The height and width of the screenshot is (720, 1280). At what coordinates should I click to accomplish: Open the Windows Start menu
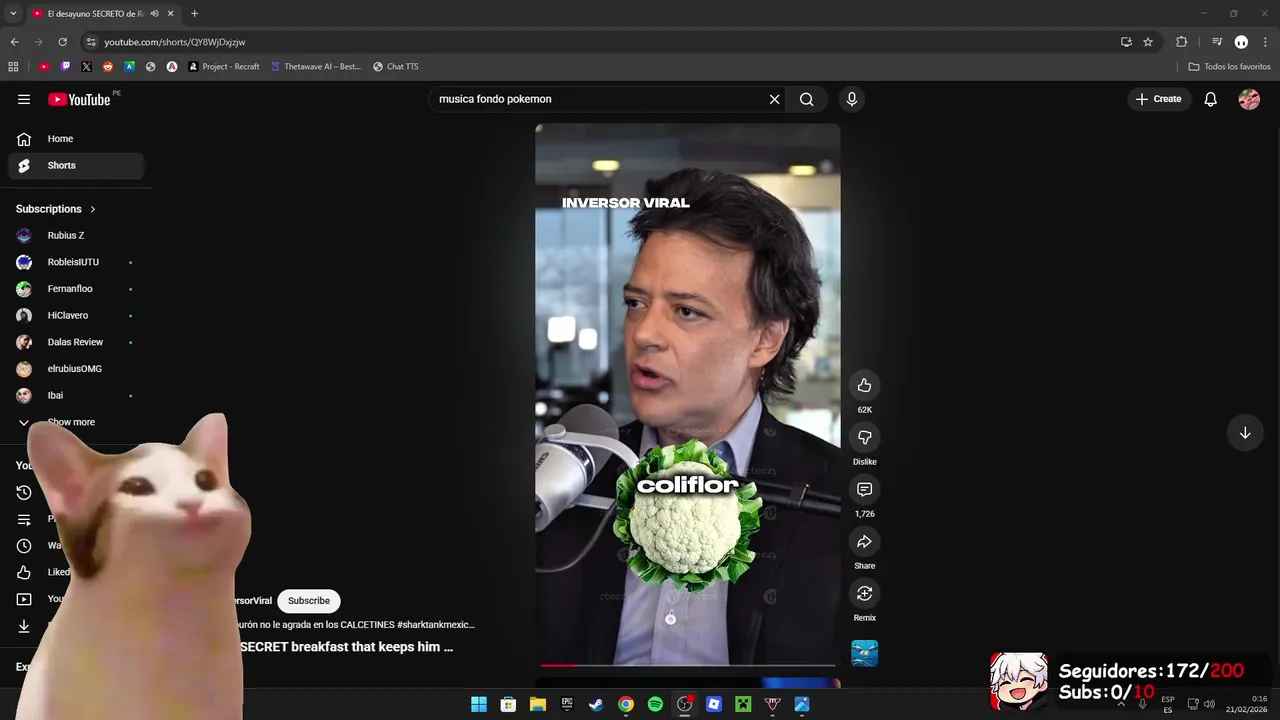tap(479, 704)
